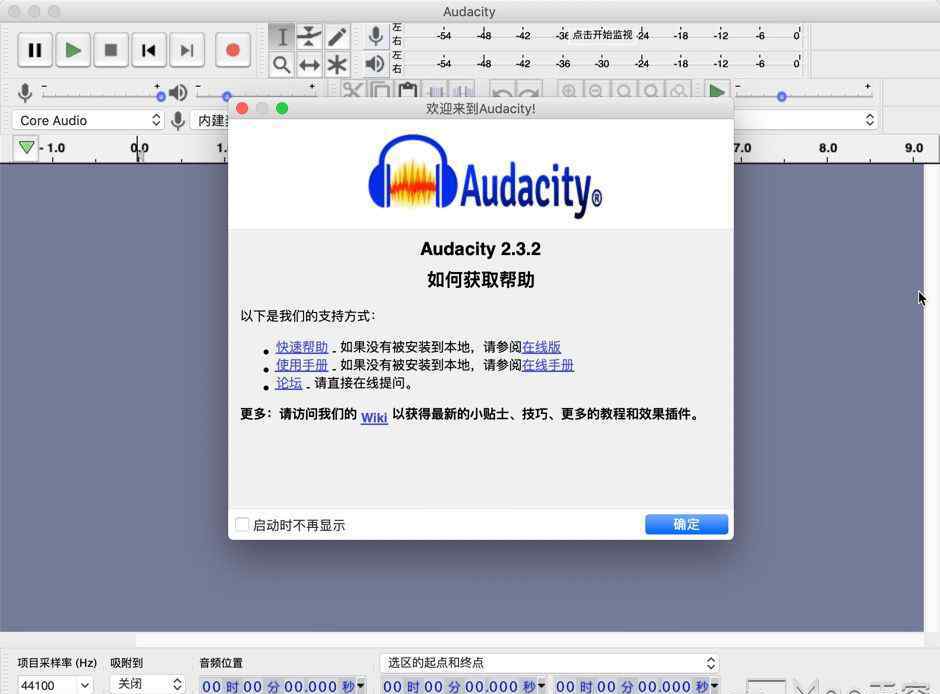Open the 内建 recording device dropdown
This screenshot has height=694, width=940.
click(210, 120)
